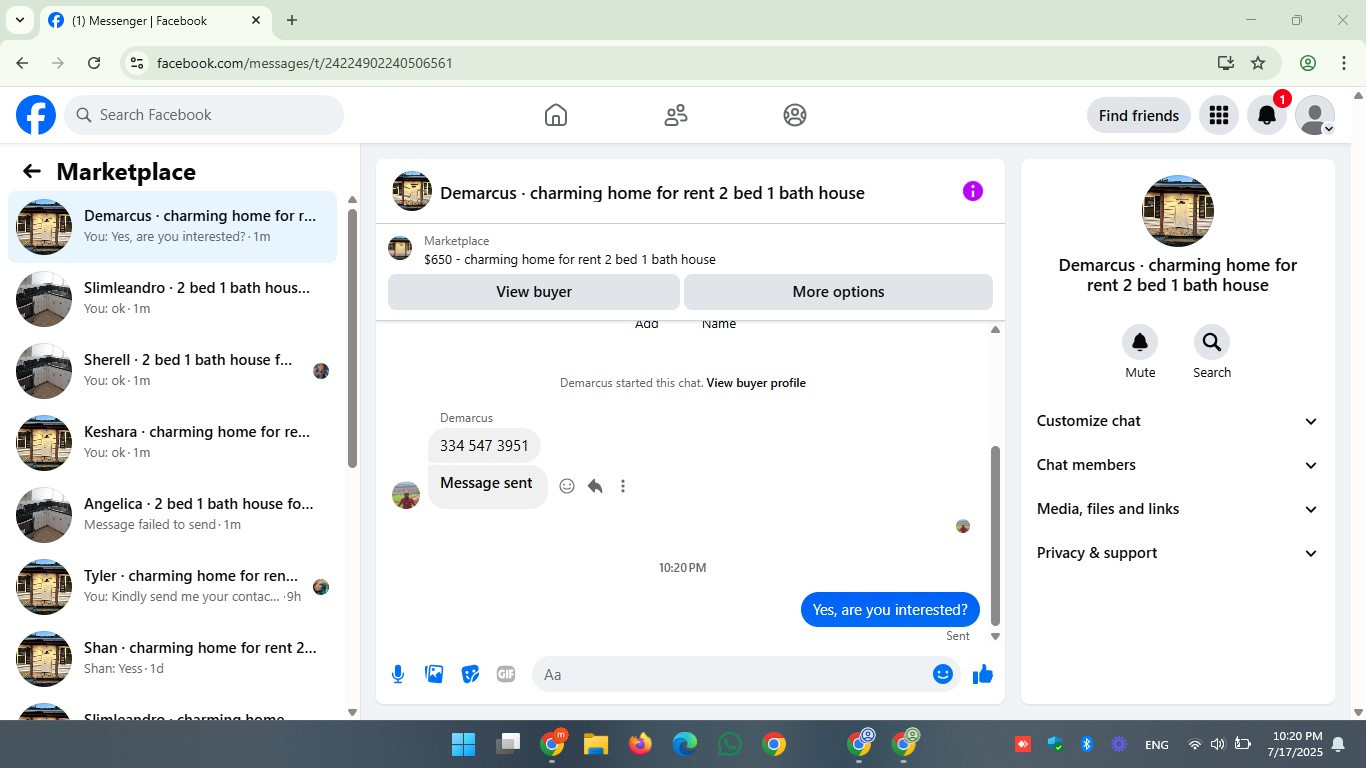Click the back arrow beside Marketplace
This screenshot has height=768, width=1366.
point(32,171)
